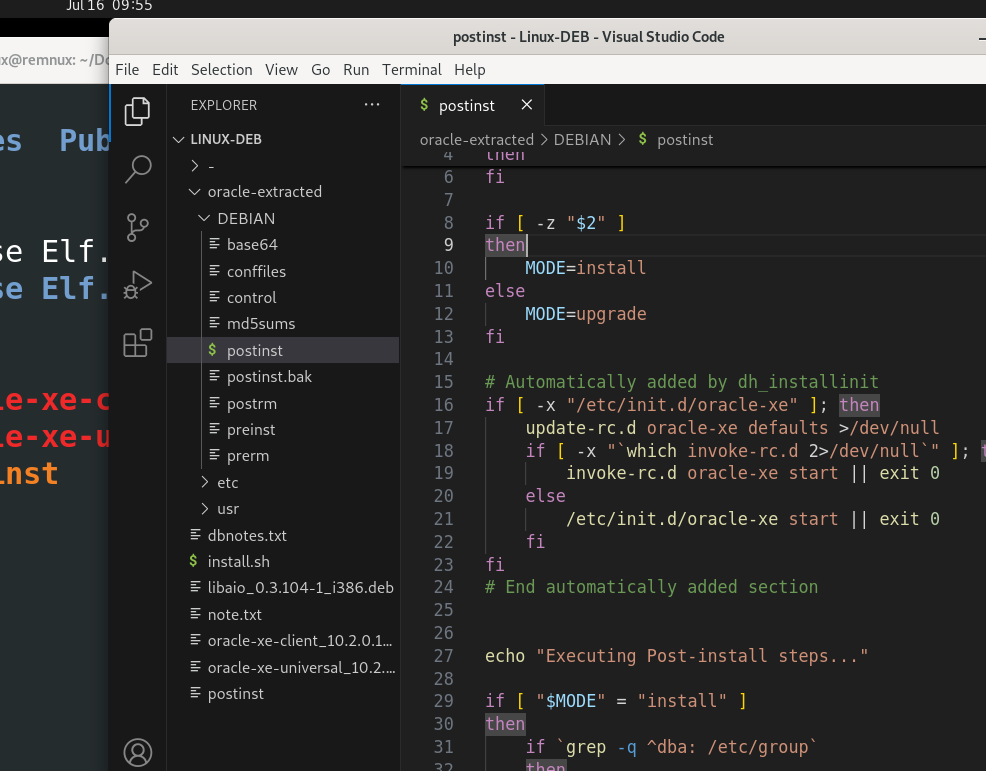Viewport: 986px width, 771px height.
Task: Select libaio_0.3.104-1_i386.deb file
Action: [x=283, y=588]
